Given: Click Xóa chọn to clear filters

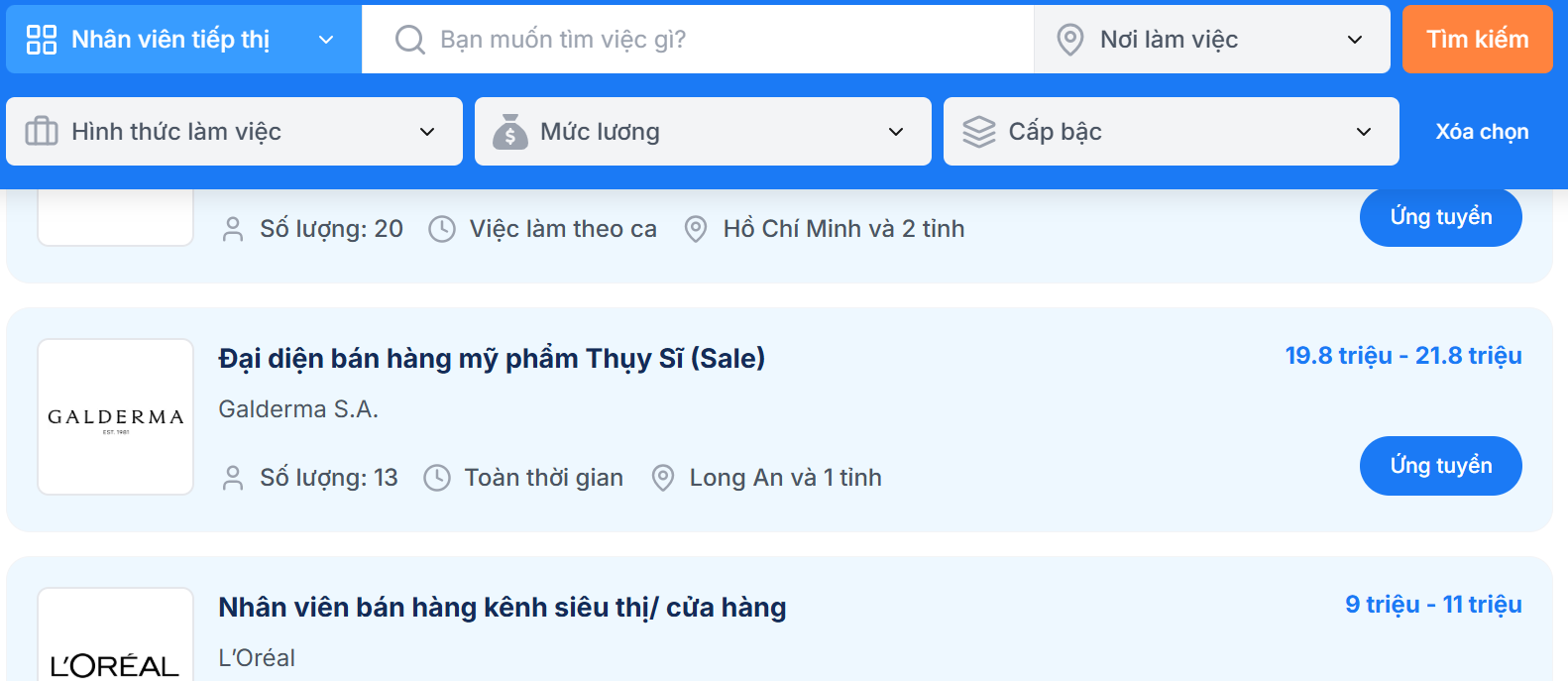Looking at the screenshot, I should coord(1482,132).
